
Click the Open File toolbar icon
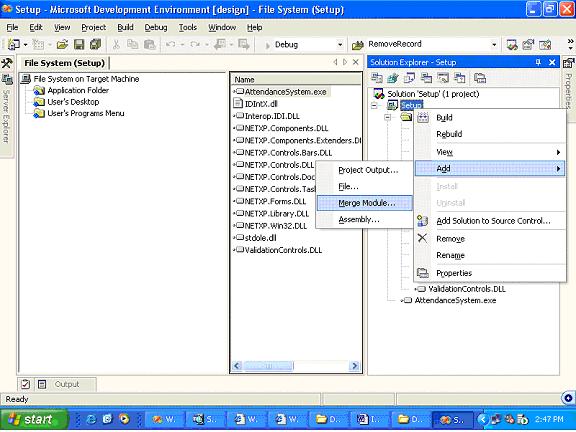(62, 45)
